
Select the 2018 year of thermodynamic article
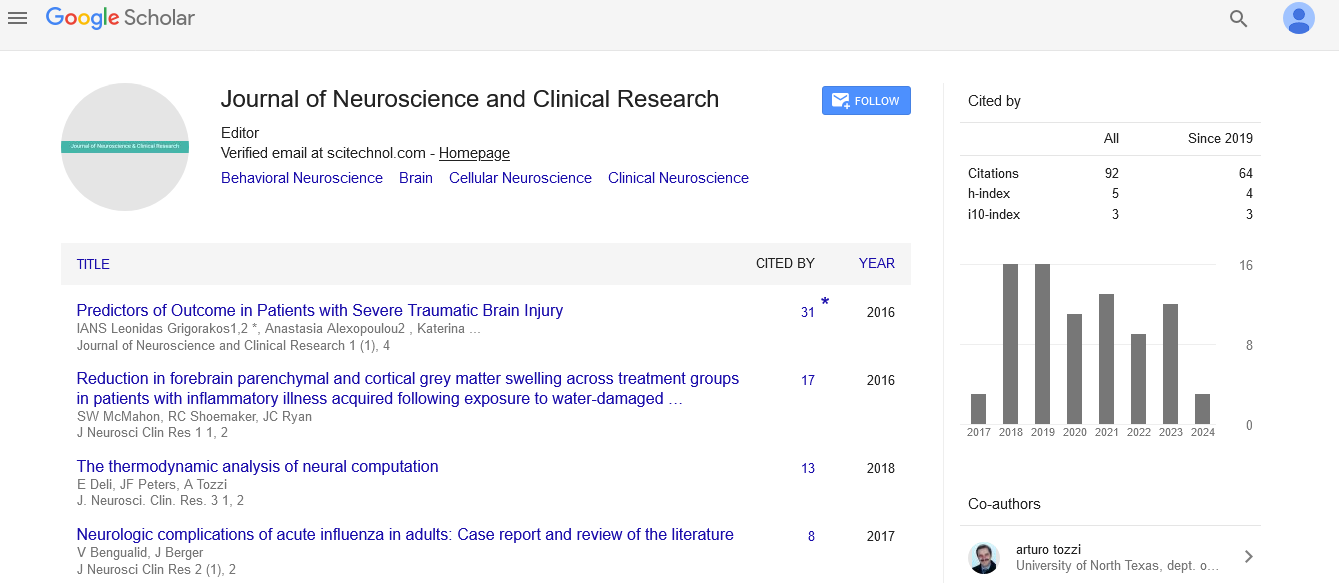click(881, 469)
